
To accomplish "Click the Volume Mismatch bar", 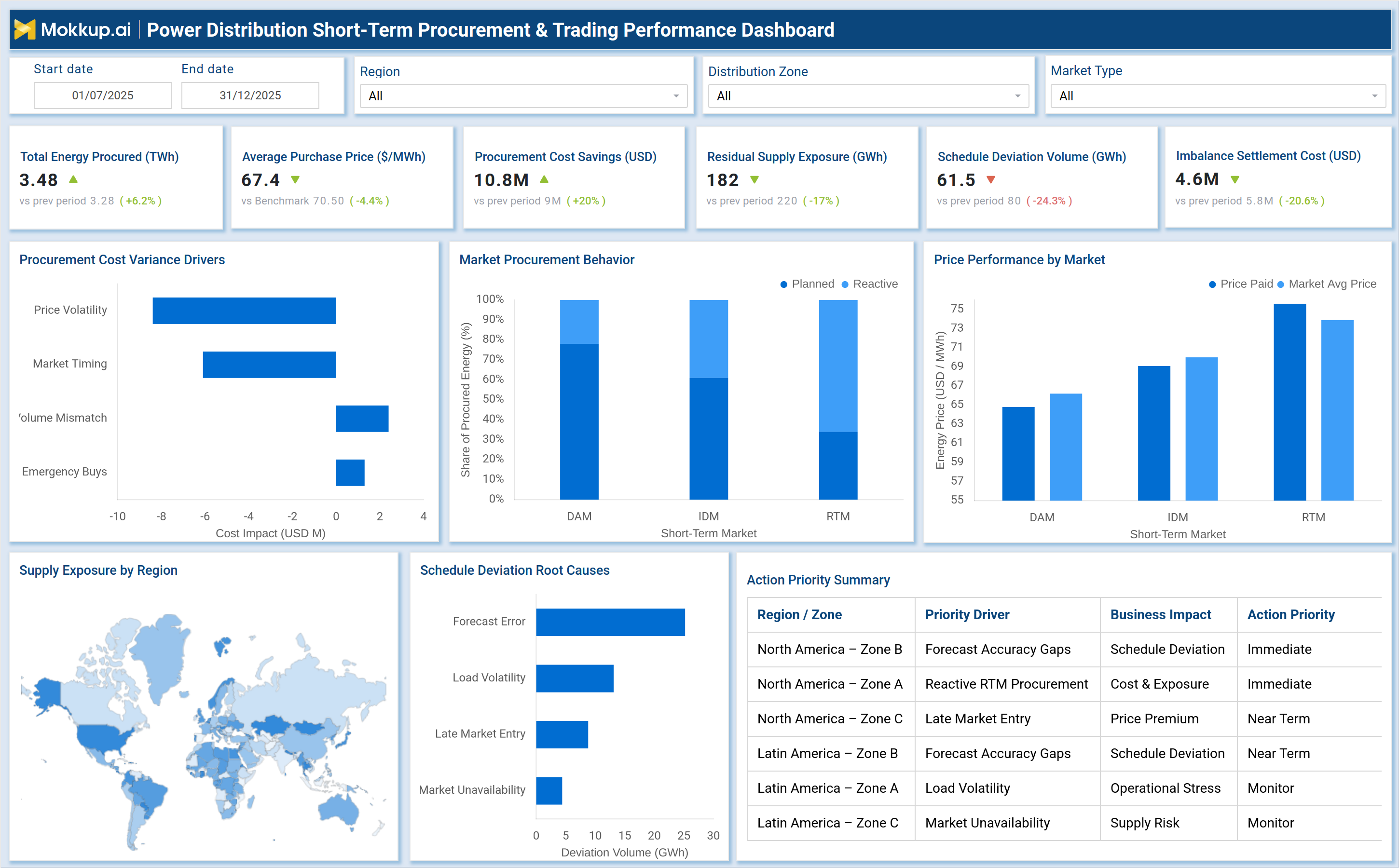I will pyautogui.click(x=362, y=419).
